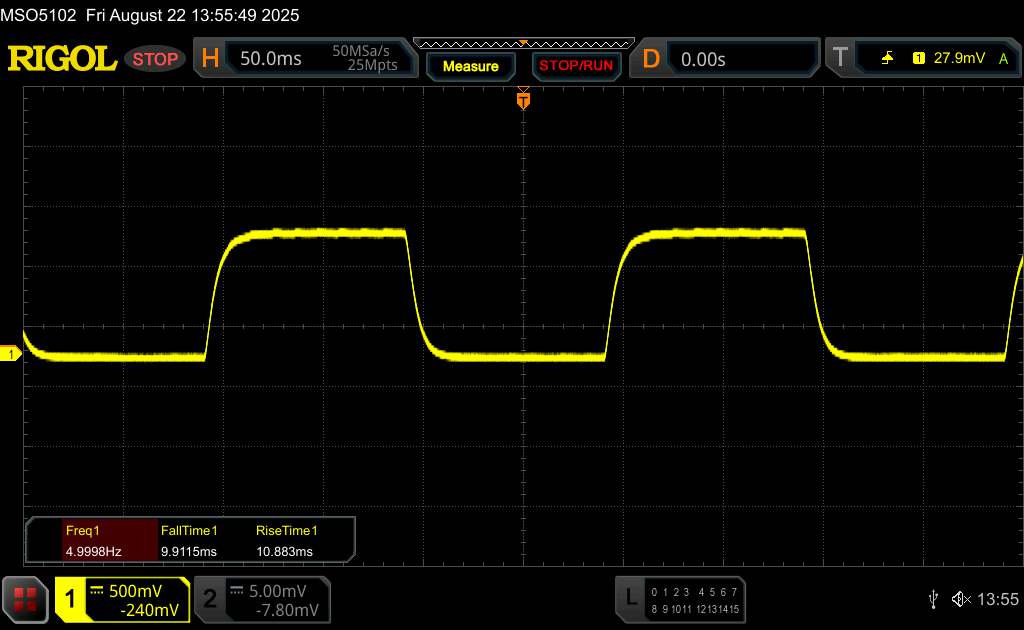Open the D 0.00s delay settings
The height and width of the screenshot is (630, 1024).
point(703,59)
